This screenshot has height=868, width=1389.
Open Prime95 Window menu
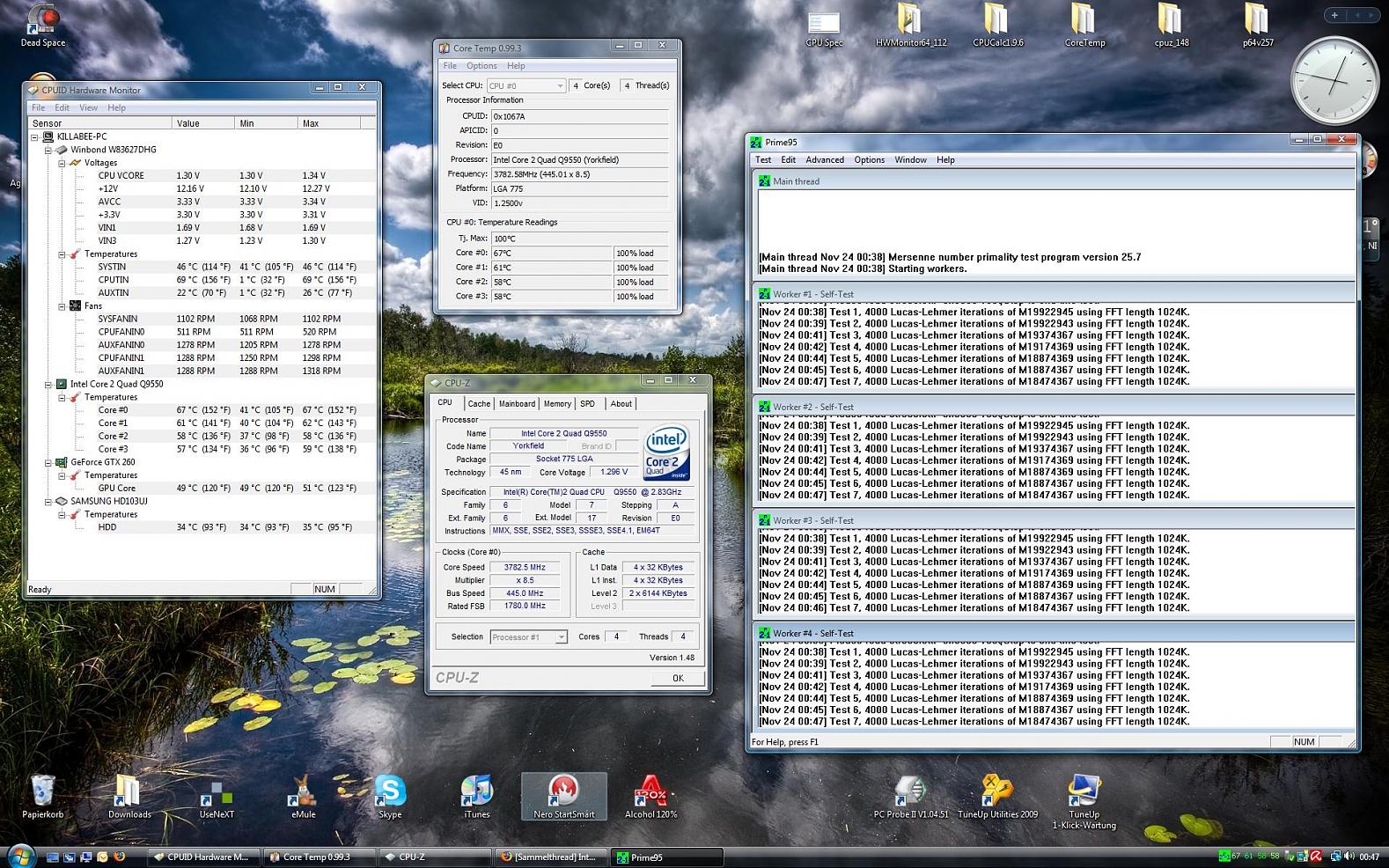[x=910, y=160]
